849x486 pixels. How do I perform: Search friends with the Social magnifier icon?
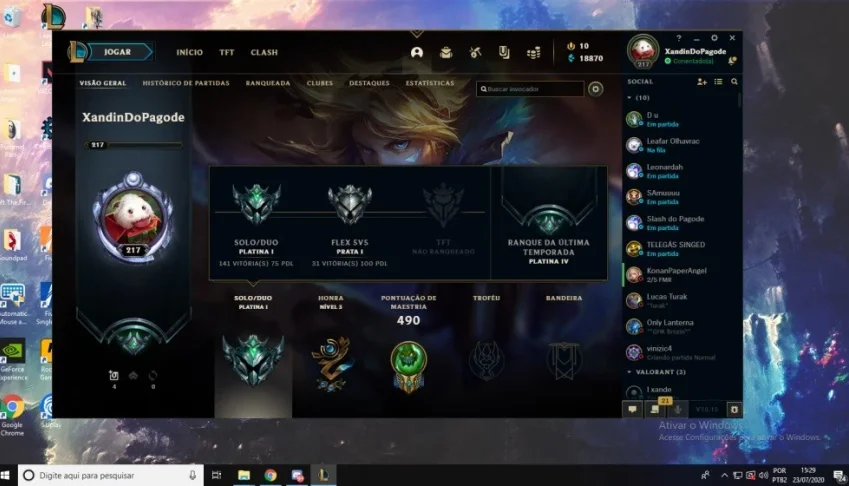[x=734, y=82]
